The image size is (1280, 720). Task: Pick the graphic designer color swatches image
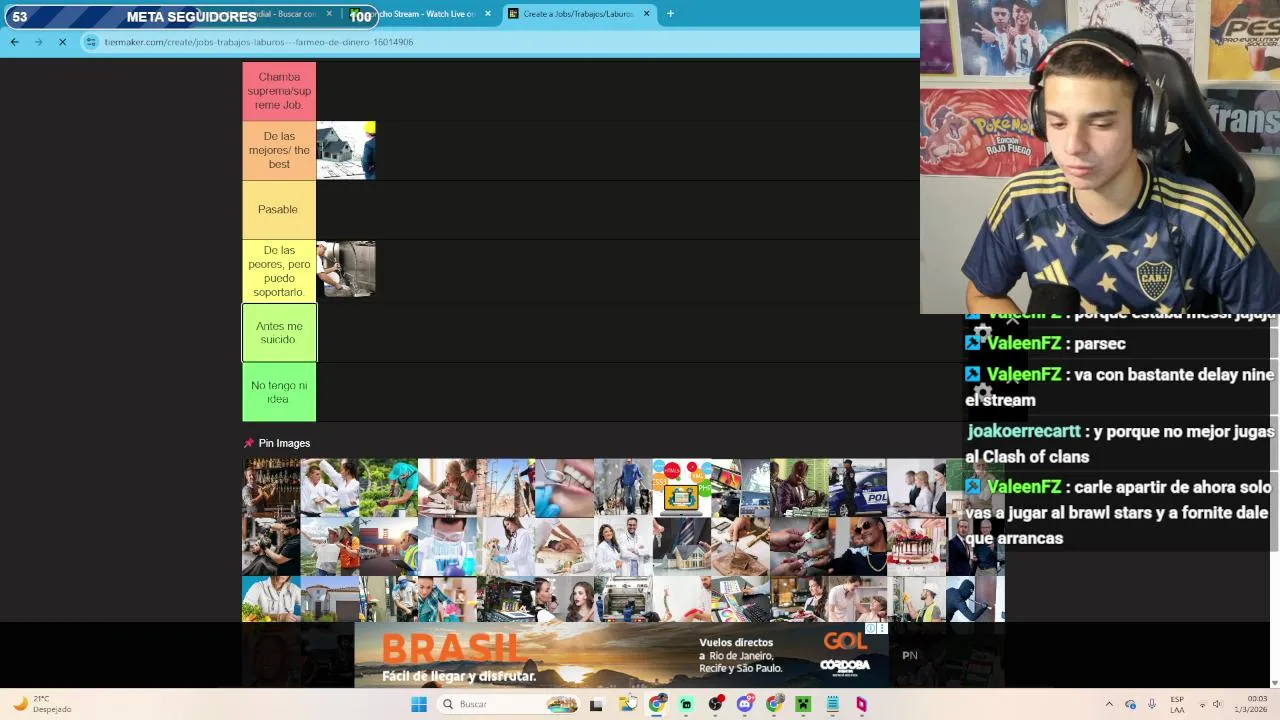(741, 599)
